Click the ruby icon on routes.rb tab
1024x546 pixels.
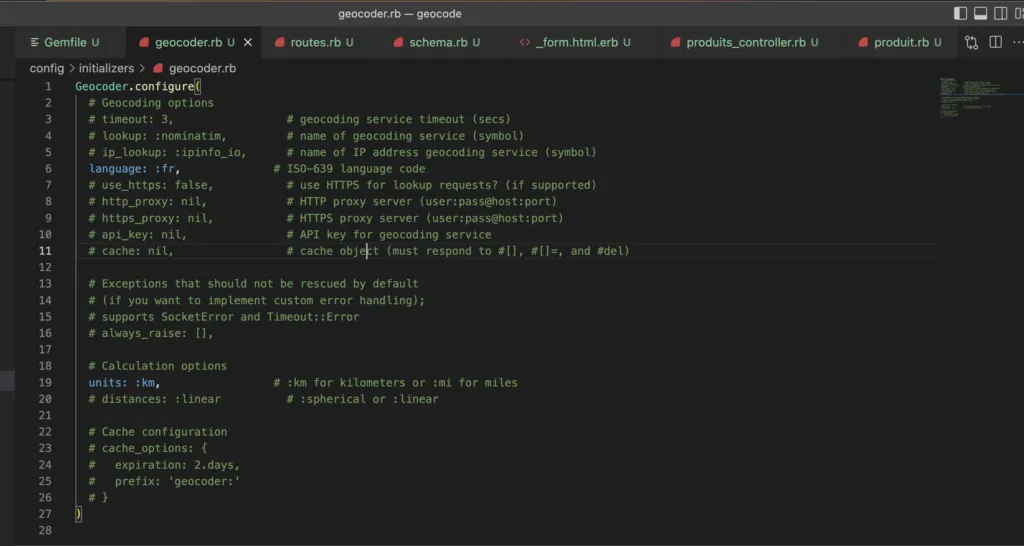point(280,42)
